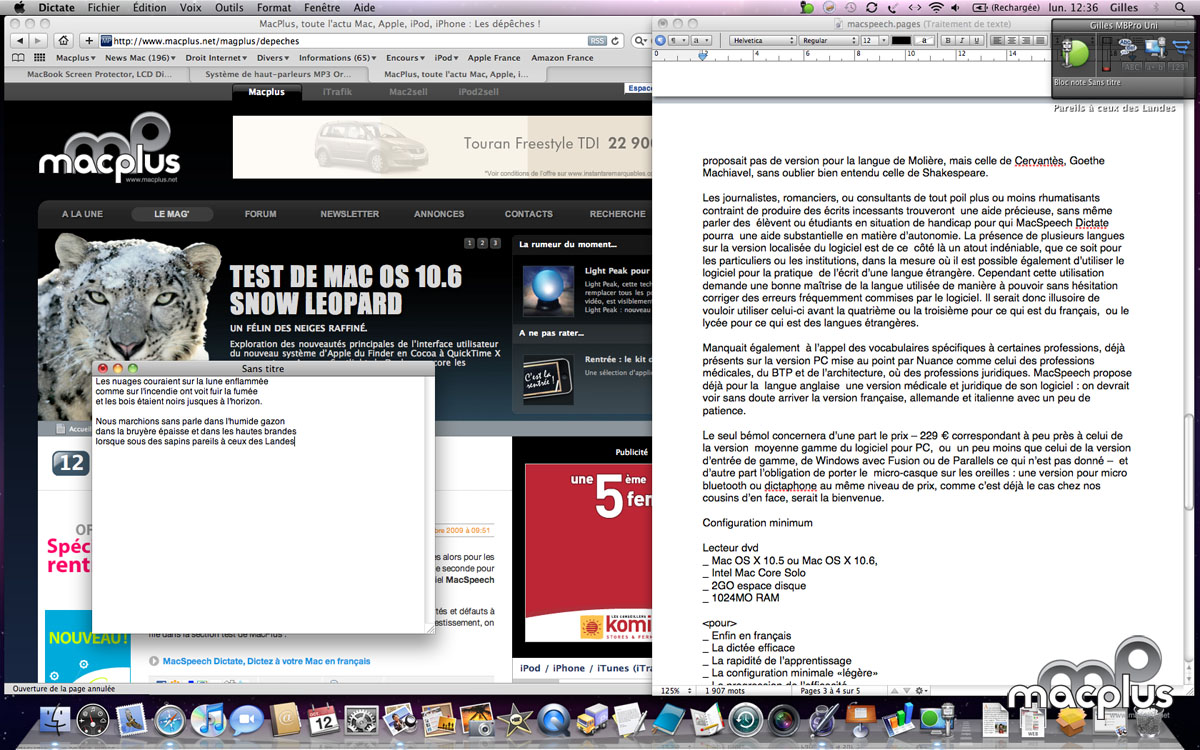Open the ANNONCES link on MacPlus
Viewport: 1200px width, 750px height.
439,214
